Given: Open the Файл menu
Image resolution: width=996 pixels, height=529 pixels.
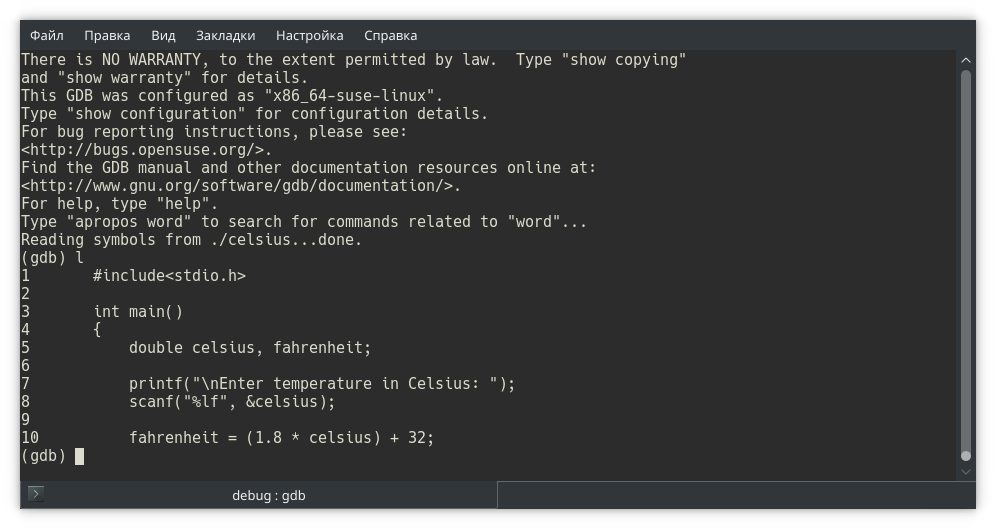Looking at the screenshot, I should (46, 35).
